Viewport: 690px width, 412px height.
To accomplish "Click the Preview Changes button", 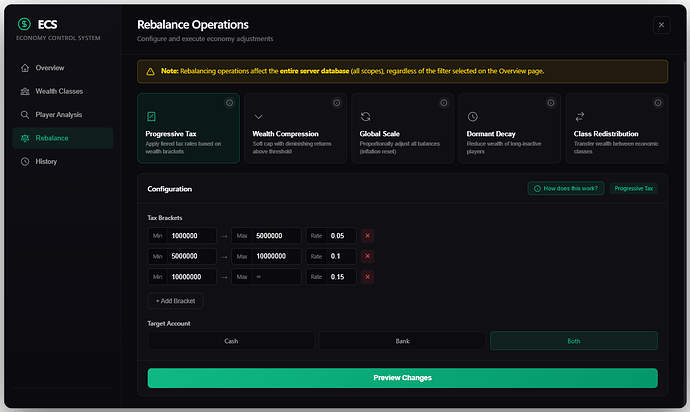I will point(402,378).
